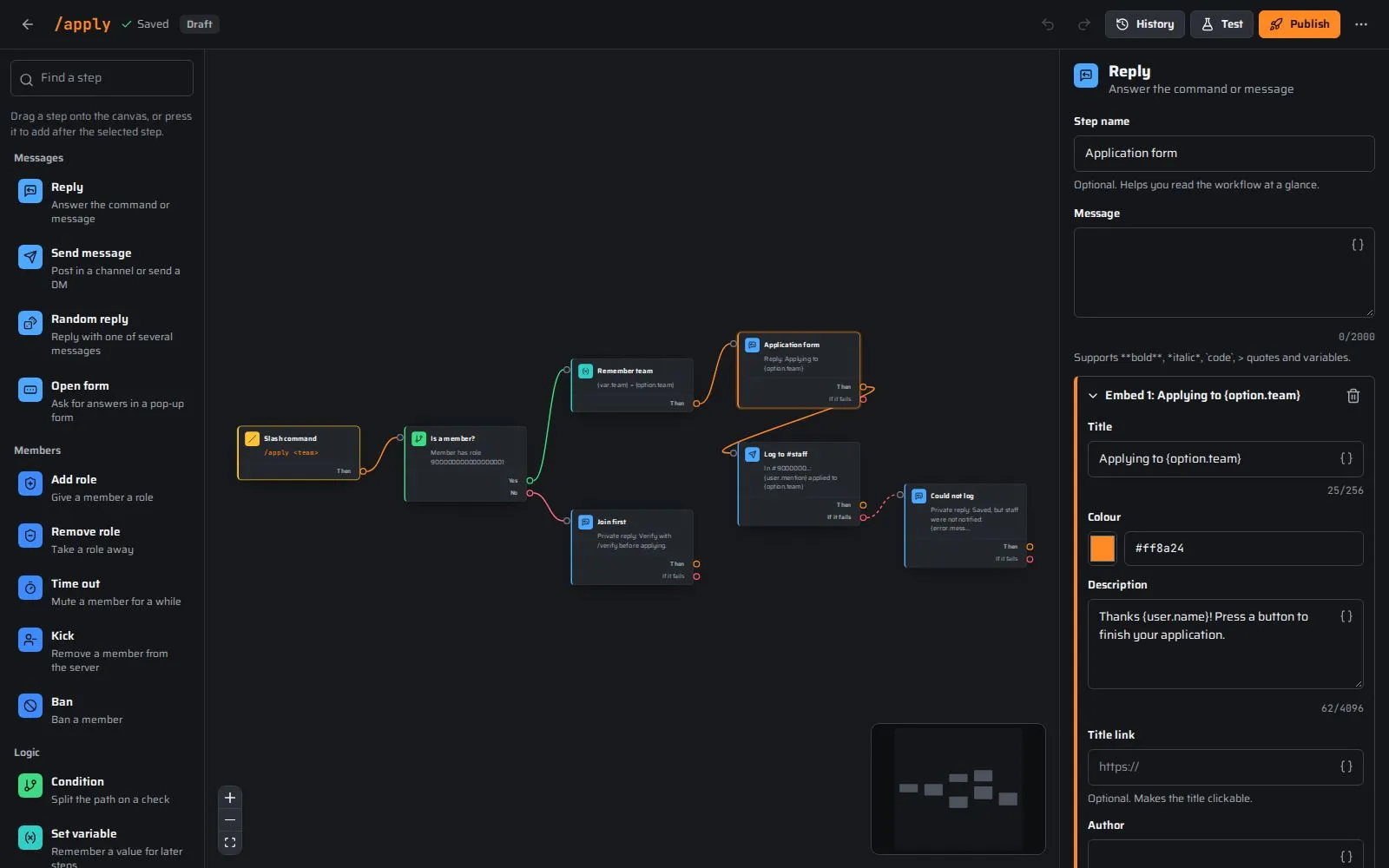Insert variable into Description braces icon
The image size is (1389, 868).
point(1346,616)
